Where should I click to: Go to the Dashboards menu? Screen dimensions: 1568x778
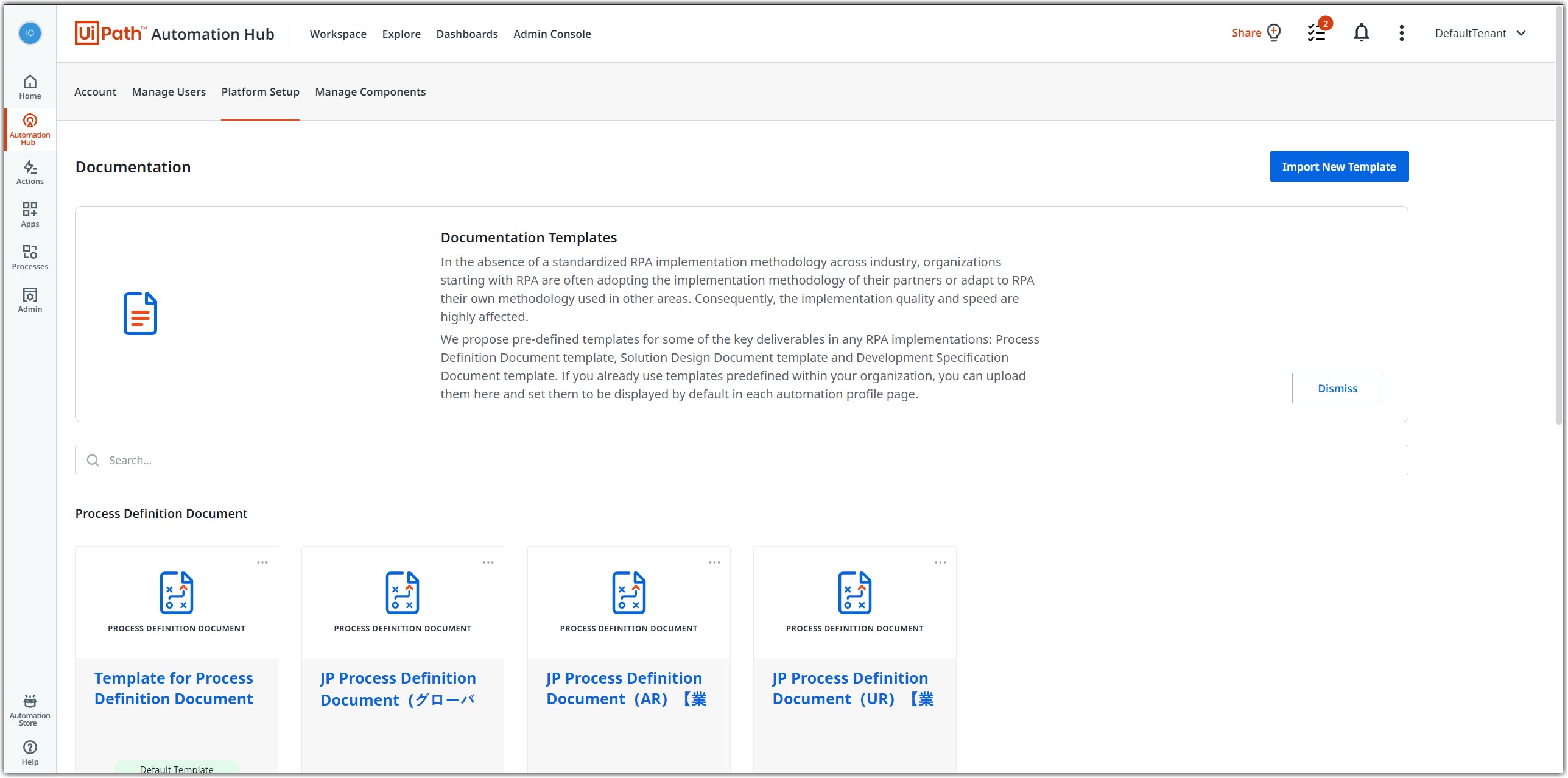pos(467,34)
